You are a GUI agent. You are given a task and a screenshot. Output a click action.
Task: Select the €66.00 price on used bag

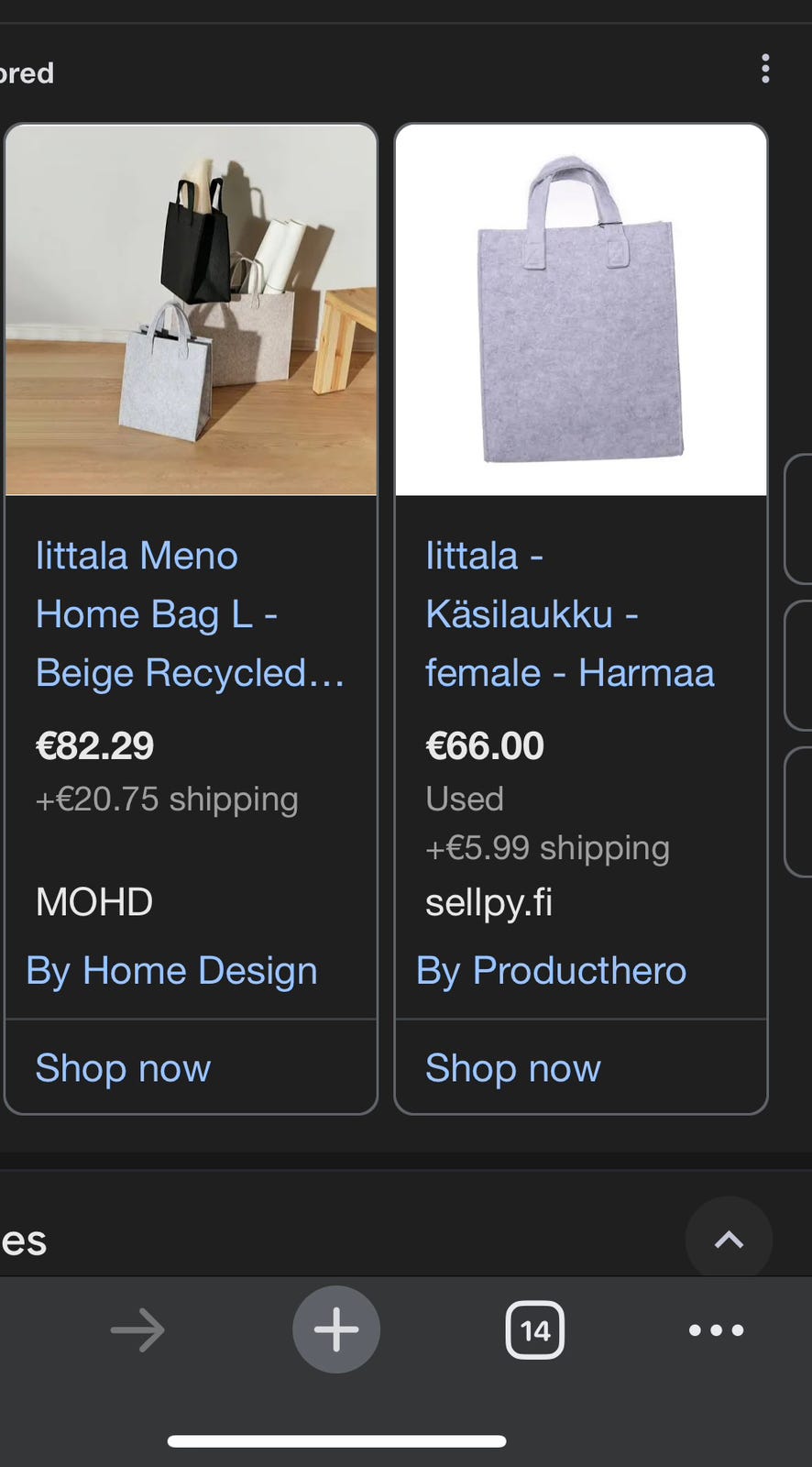click(485, 745)
